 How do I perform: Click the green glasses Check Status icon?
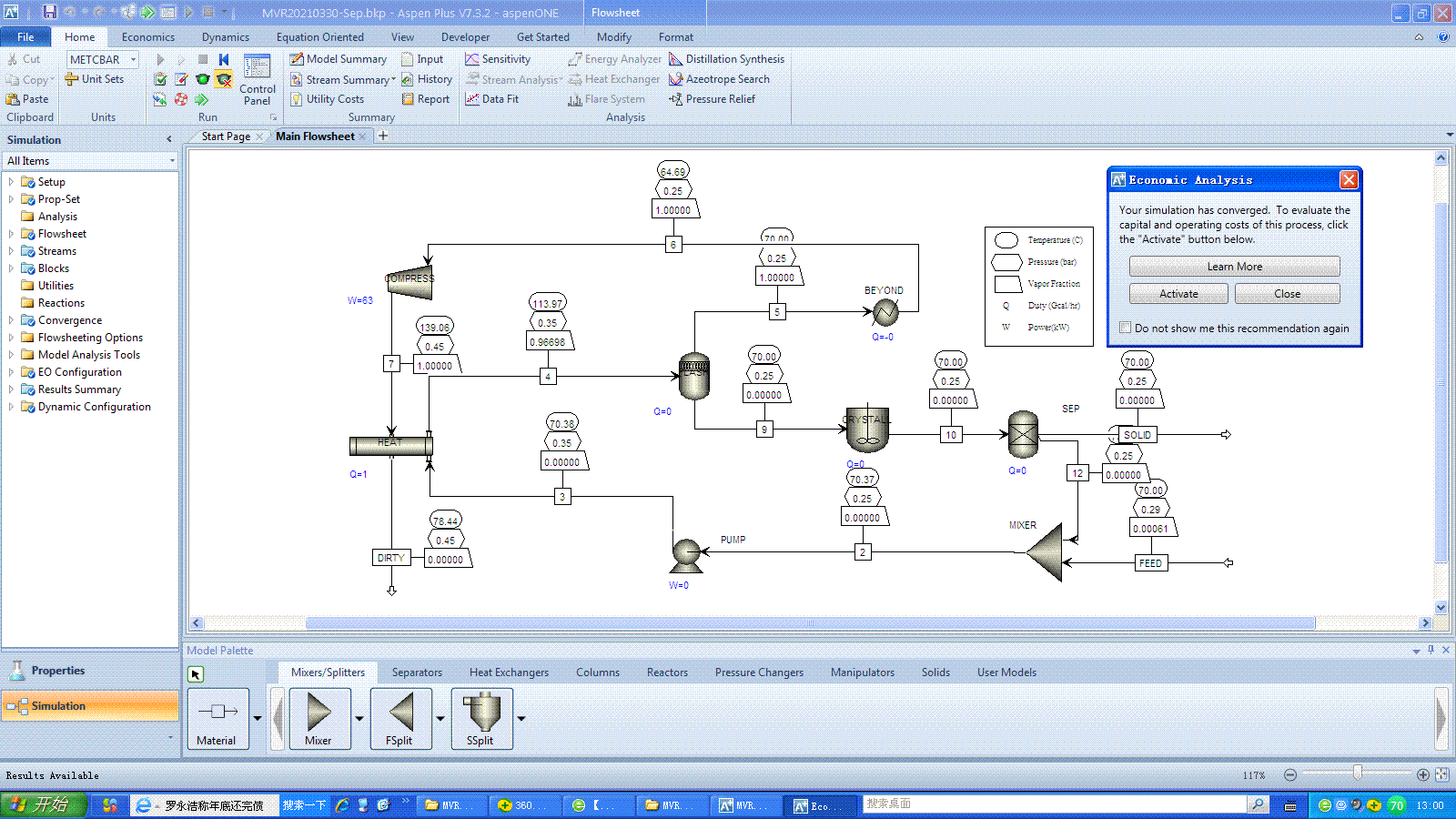[x=203, y=79]
